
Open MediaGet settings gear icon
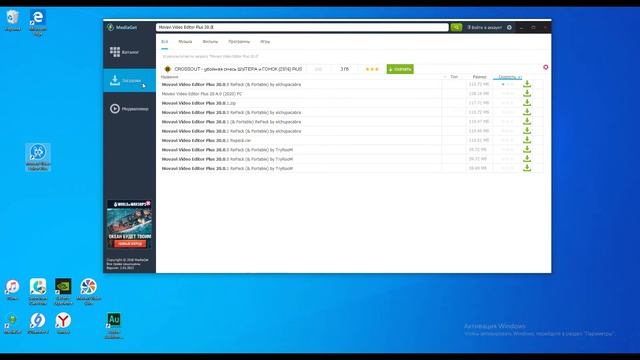509,27
